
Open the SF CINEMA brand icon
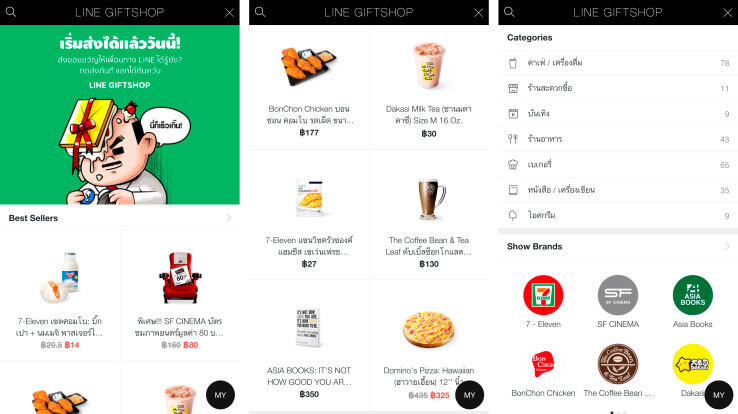pos(618,295)
